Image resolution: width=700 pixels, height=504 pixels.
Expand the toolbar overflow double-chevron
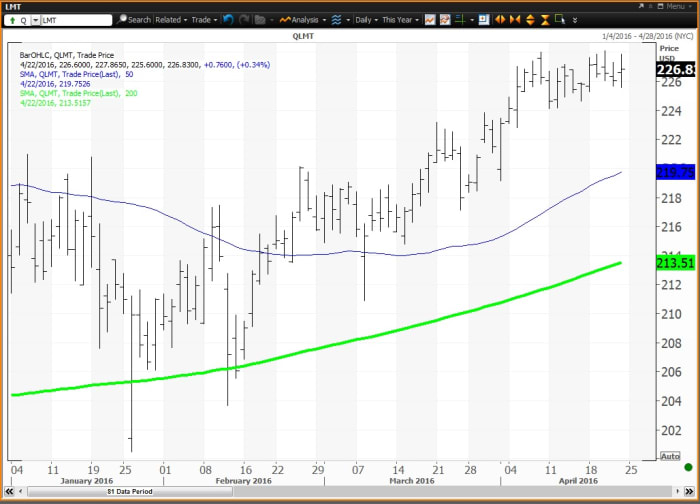[575, 20]
